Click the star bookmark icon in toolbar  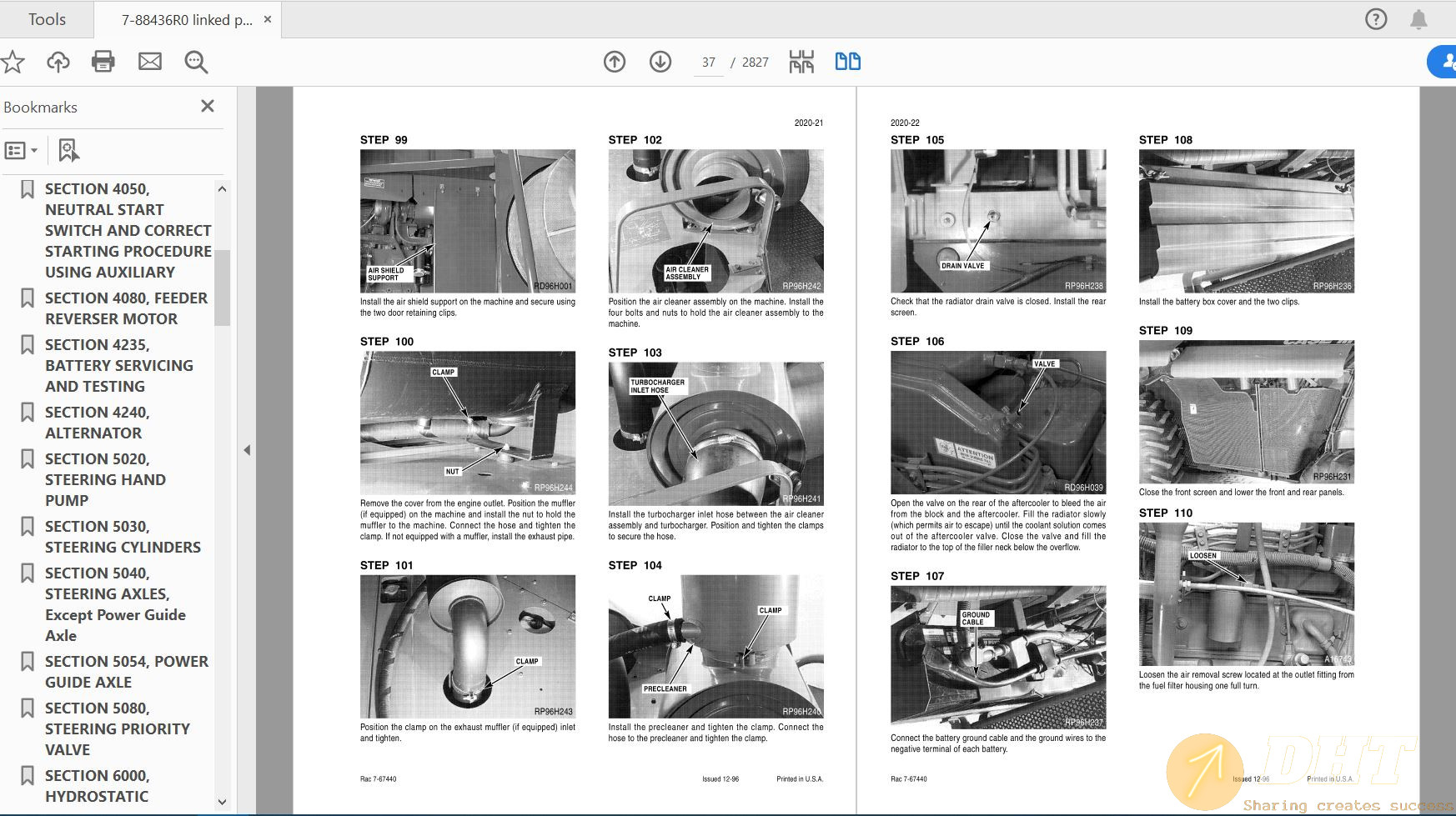pyautogui.click(x=13, y=62)
